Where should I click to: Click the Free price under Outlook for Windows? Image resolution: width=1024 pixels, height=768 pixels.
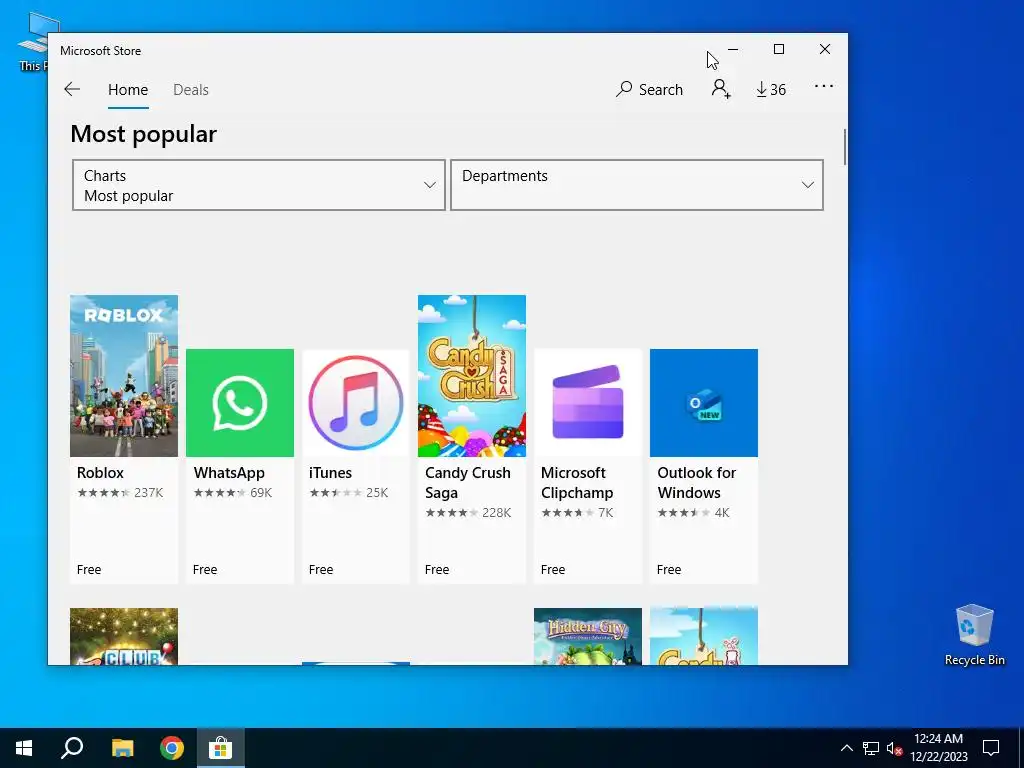pyautogui.click(x=669, y=569)
